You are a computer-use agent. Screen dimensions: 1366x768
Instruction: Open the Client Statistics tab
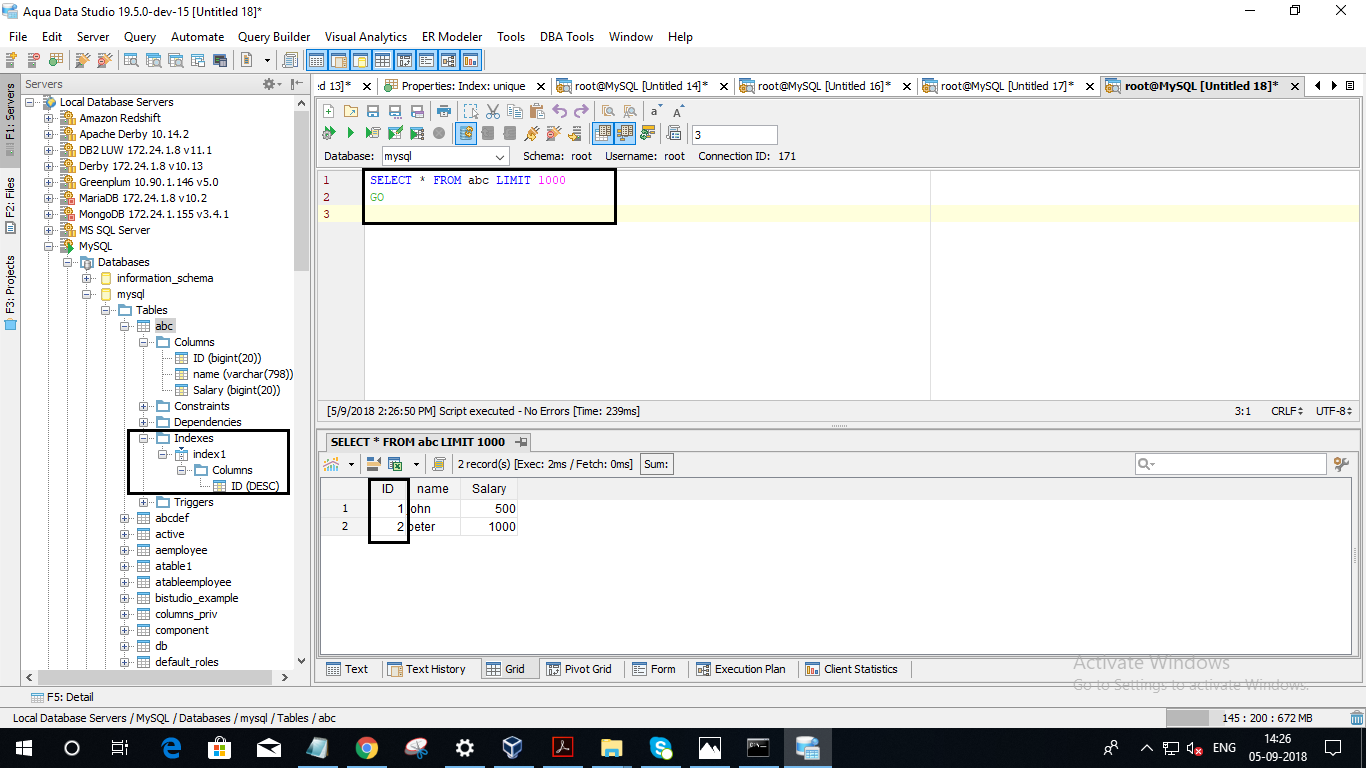click(851, 669)
